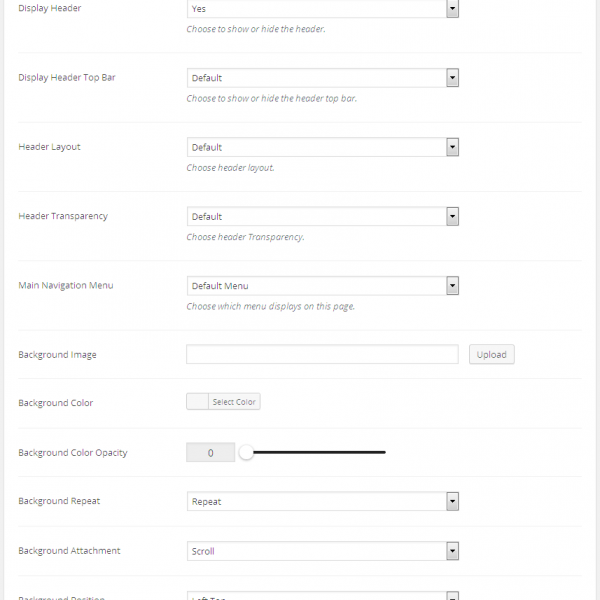Focus the Background Image text field
Viewport: 600px width, 600px height.
322,354
